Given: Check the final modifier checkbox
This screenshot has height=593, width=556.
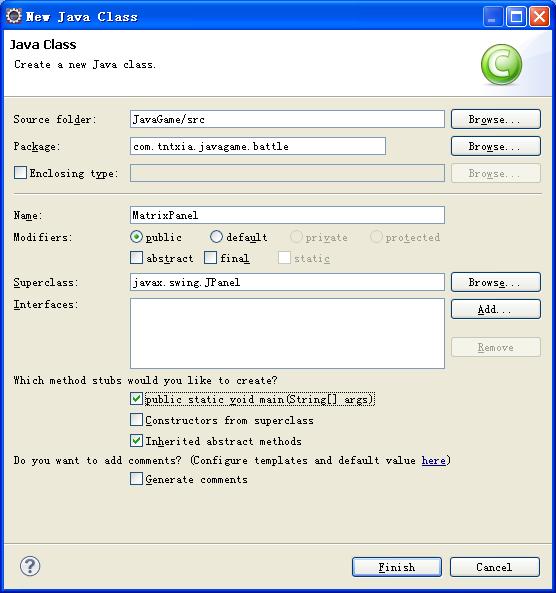Looking at the screenshot, I should click(x=210, y=258).
